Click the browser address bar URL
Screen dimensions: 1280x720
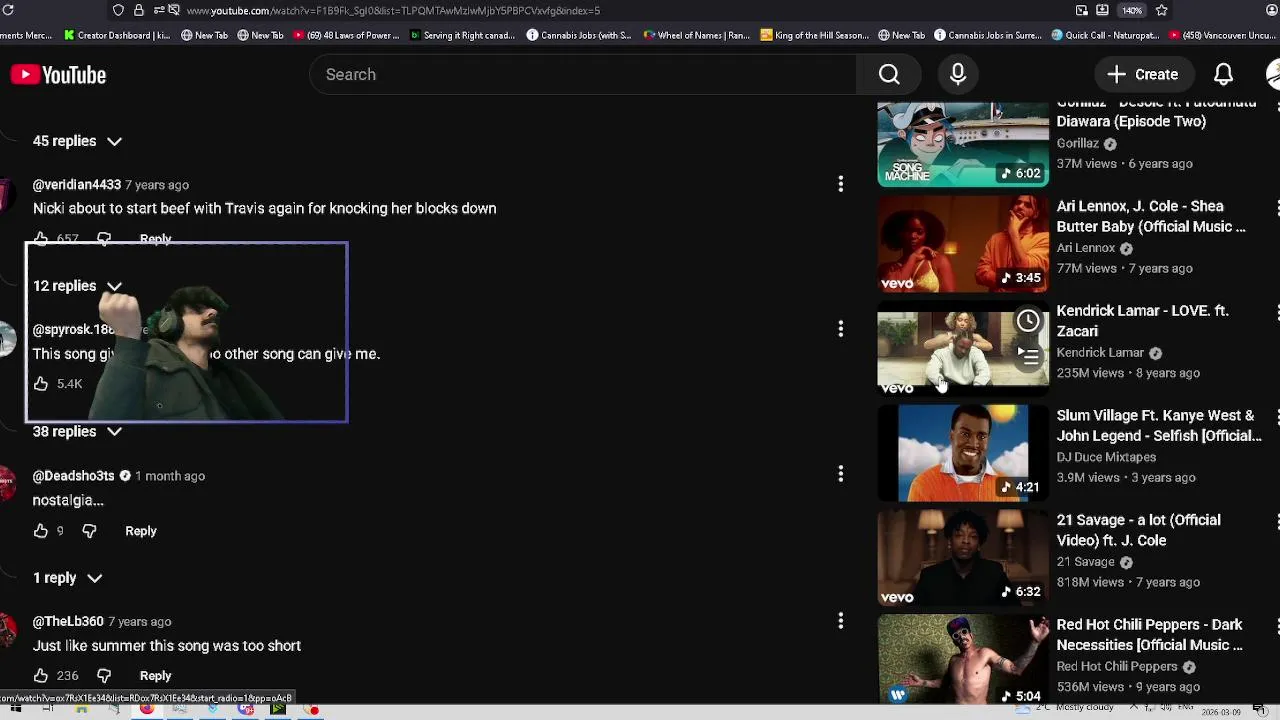pos(393,10)
